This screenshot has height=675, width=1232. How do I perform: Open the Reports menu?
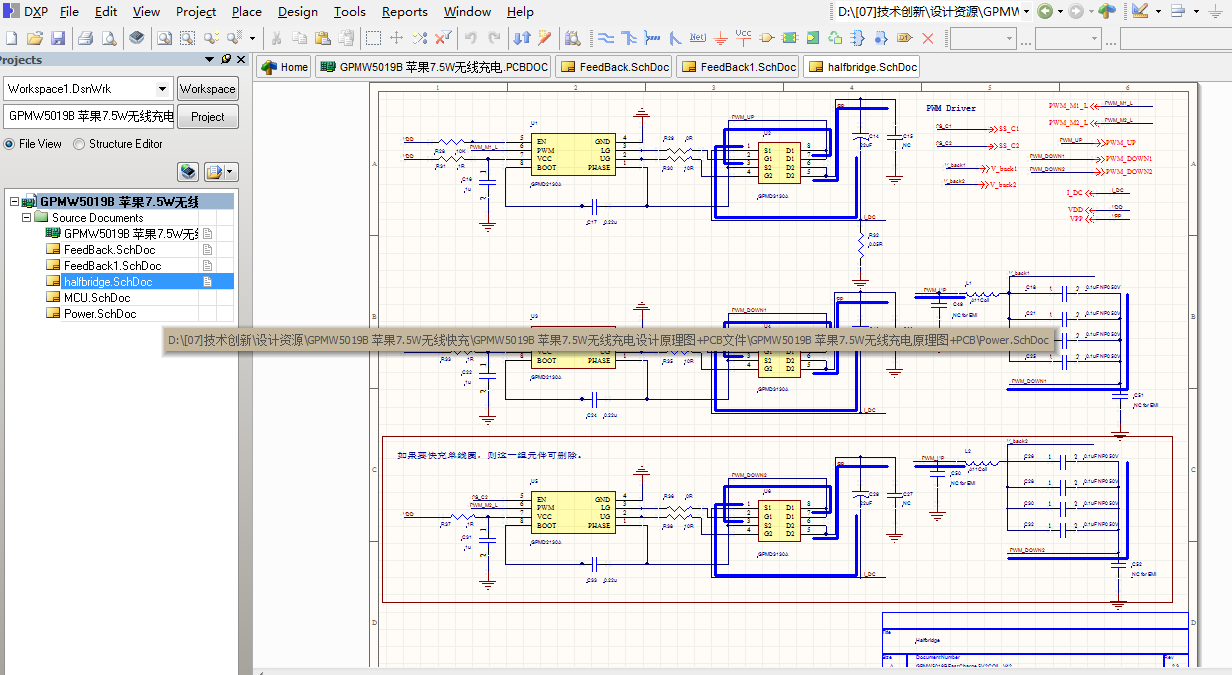[x=404, y=12]
